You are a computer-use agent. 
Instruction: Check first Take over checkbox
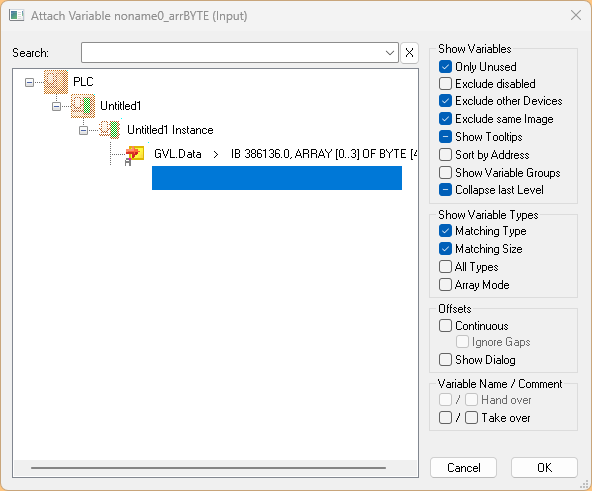point(446,418)
